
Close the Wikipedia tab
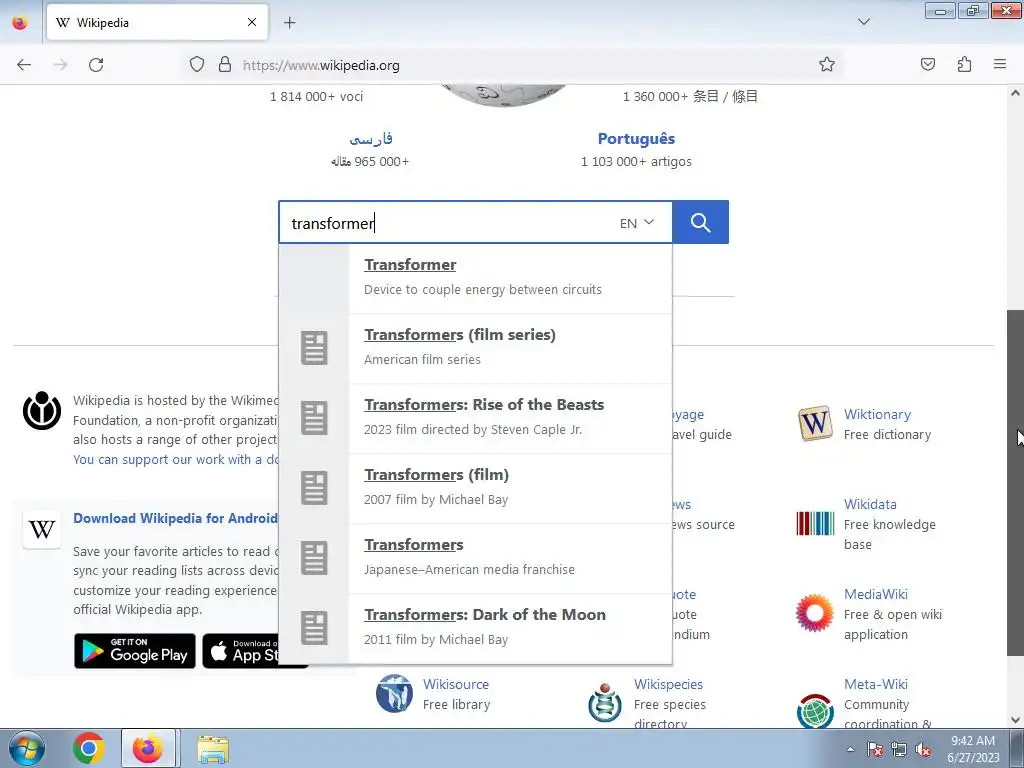[252, 22]
